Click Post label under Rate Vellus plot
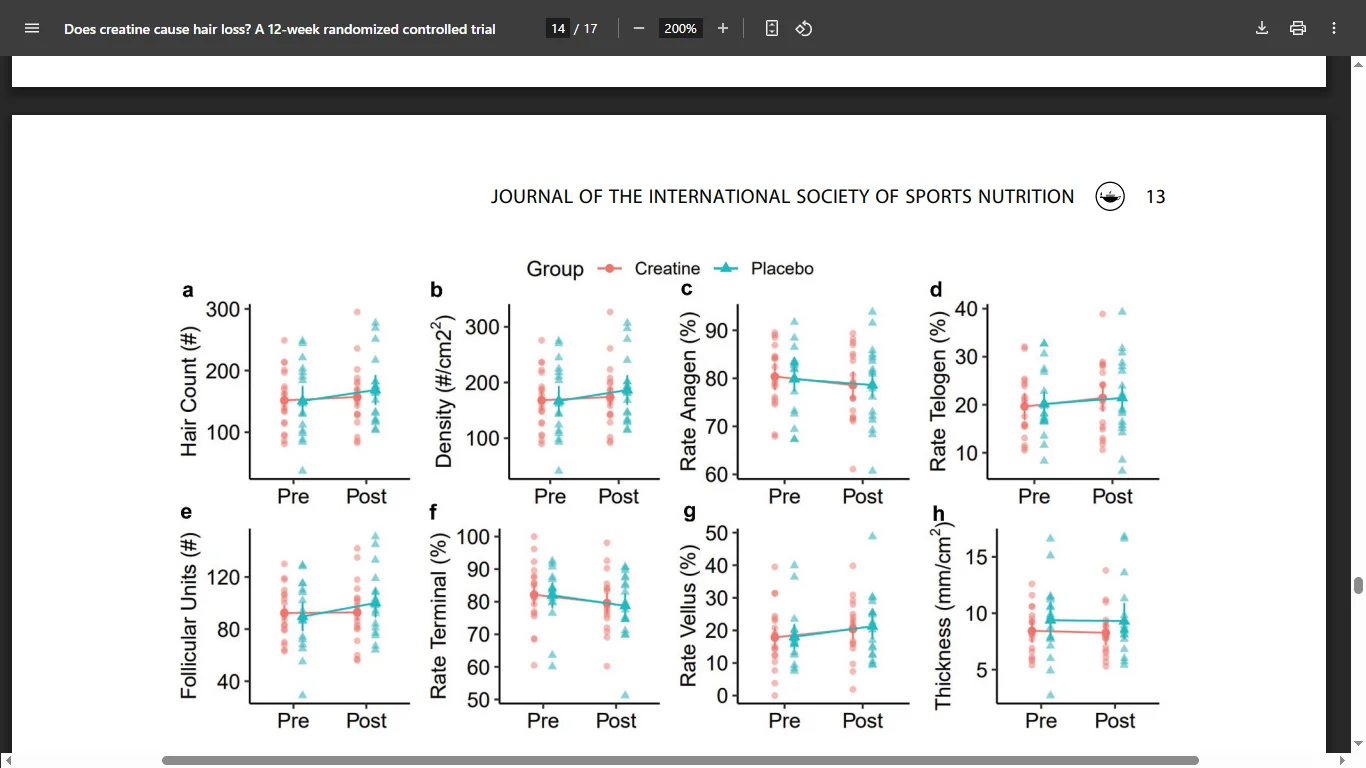This screenshot has width=1366, height=768. 862,721
